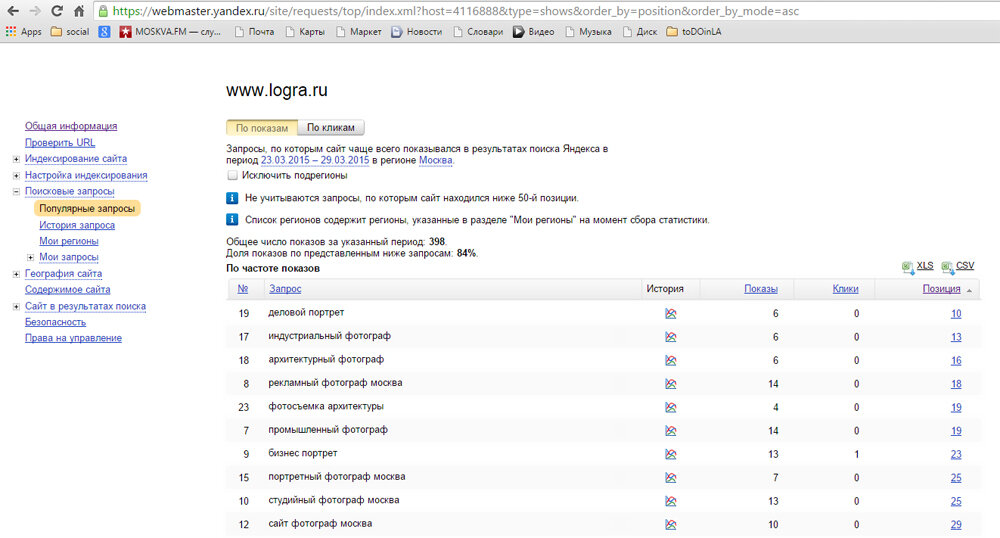The height and width of the screenshot is (538, 1000).
Task: Open the Маркет bookmark
Action: [358, 31]
